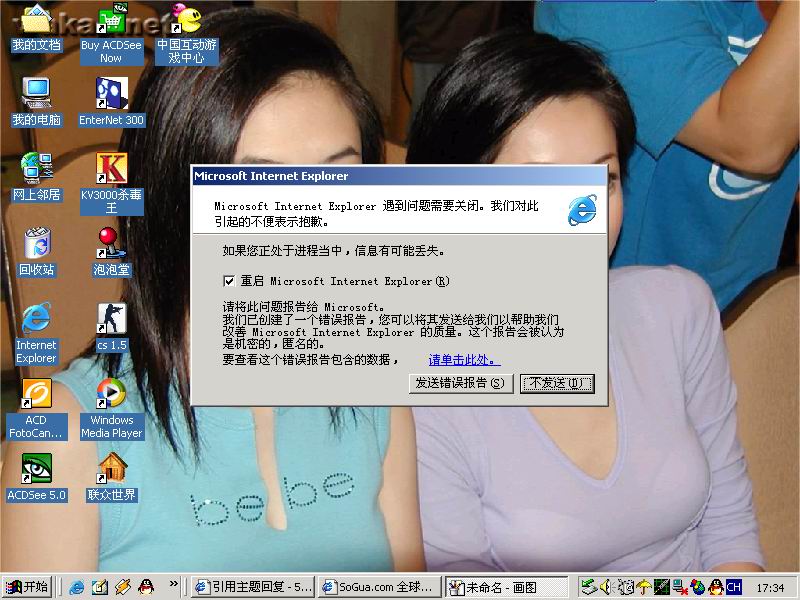800x600 pixels.
Task: Select the ACD FotoCanvas desktop shortcut
Action: 36,409
